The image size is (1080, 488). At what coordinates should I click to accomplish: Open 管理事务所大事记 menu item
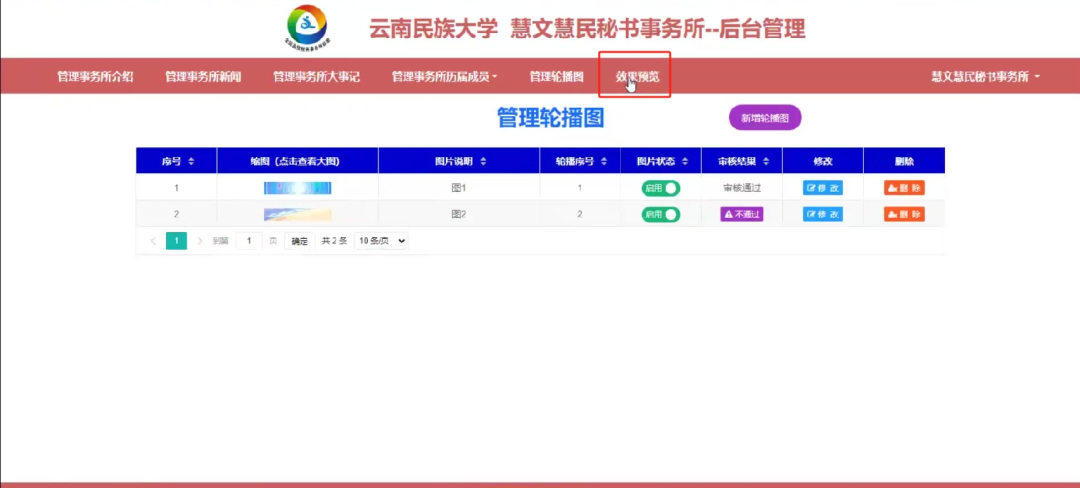(316, 76)
